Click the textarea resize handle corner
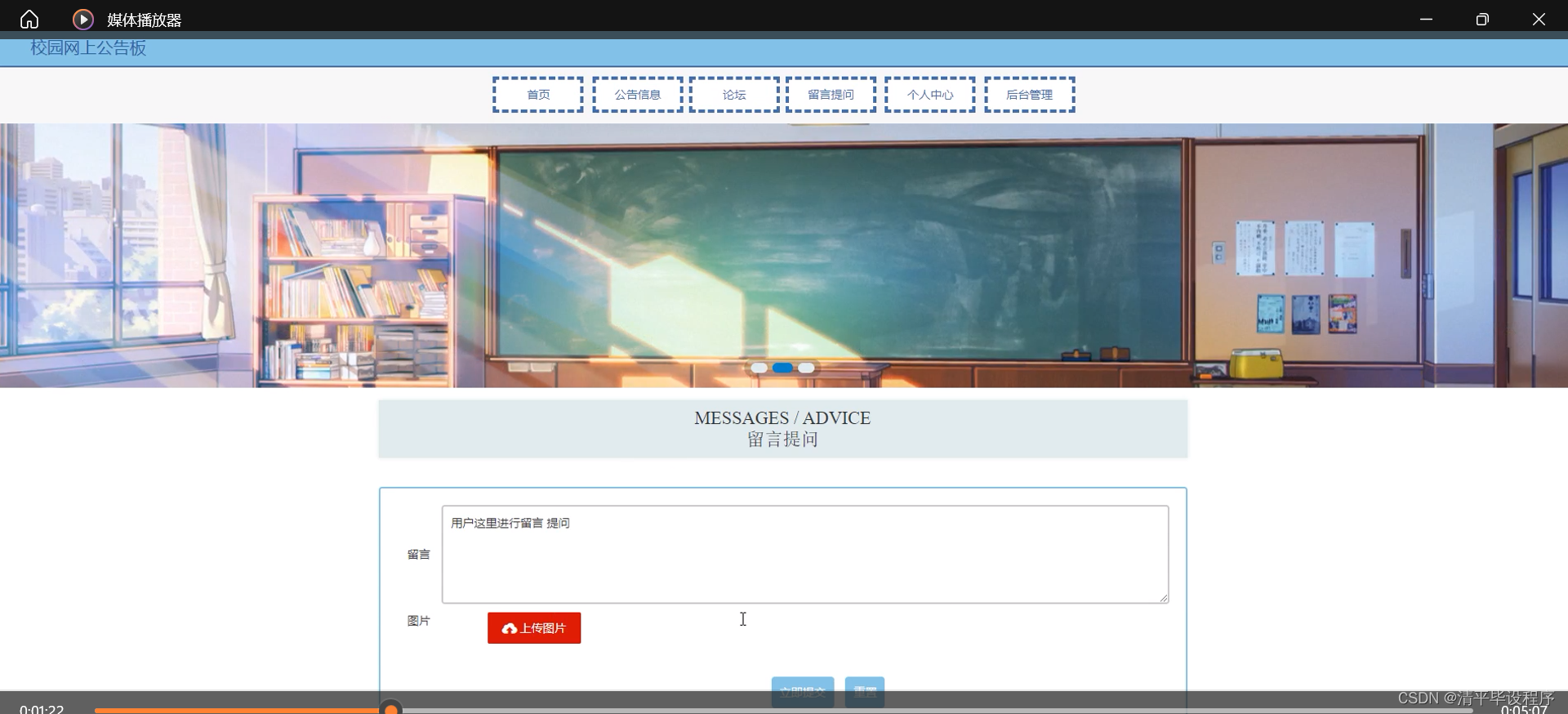 pos(1164,598)
